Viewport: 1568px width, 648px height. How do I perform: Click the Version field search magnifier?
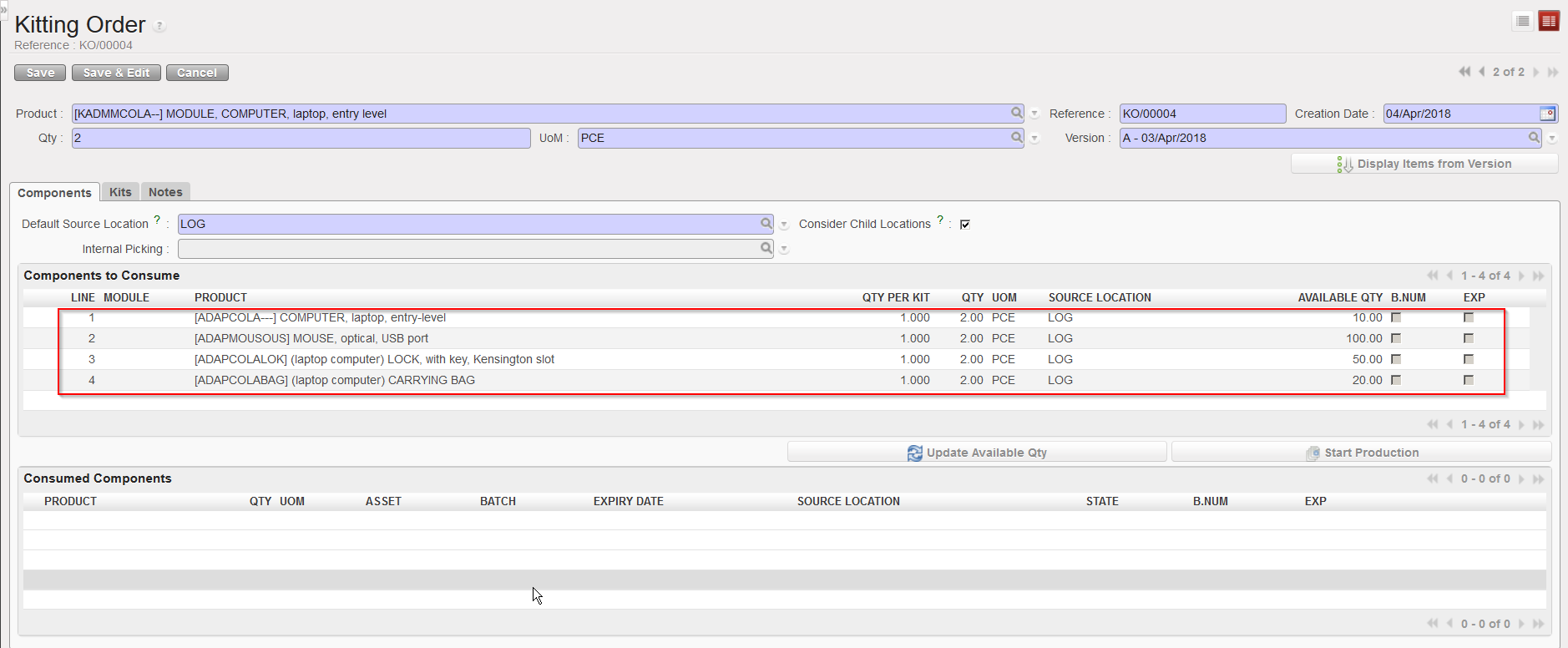(1534, 137)
